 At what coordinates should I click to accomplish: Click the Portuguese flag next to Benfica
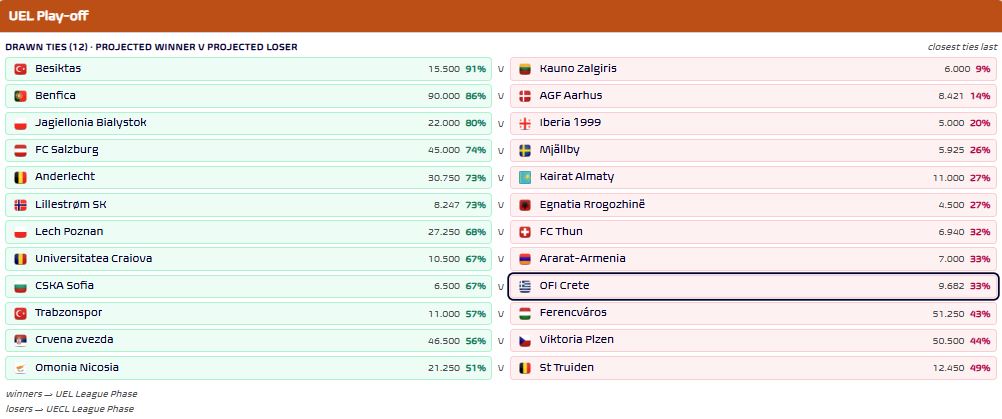(x=20, y=96)
